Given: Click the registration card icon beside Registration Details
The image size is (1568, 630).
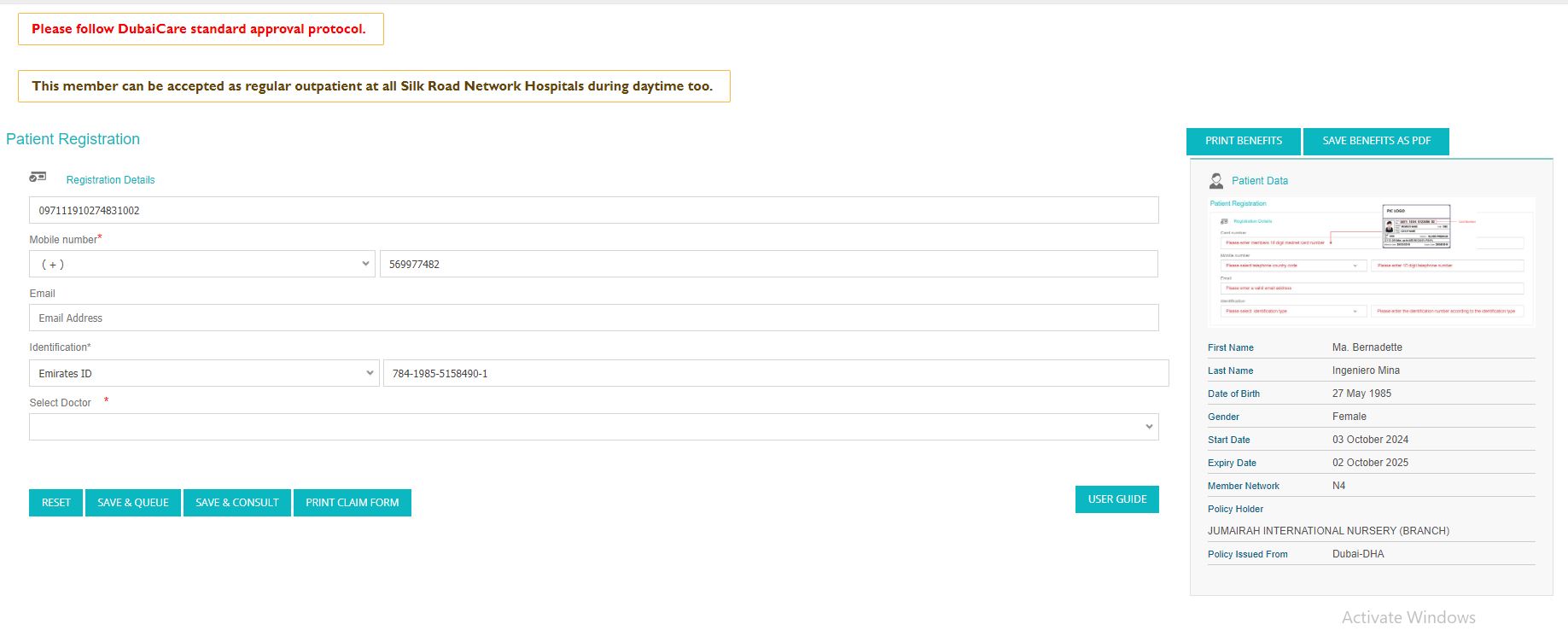Looking at the screenshot, I should [x=38, y=177].
